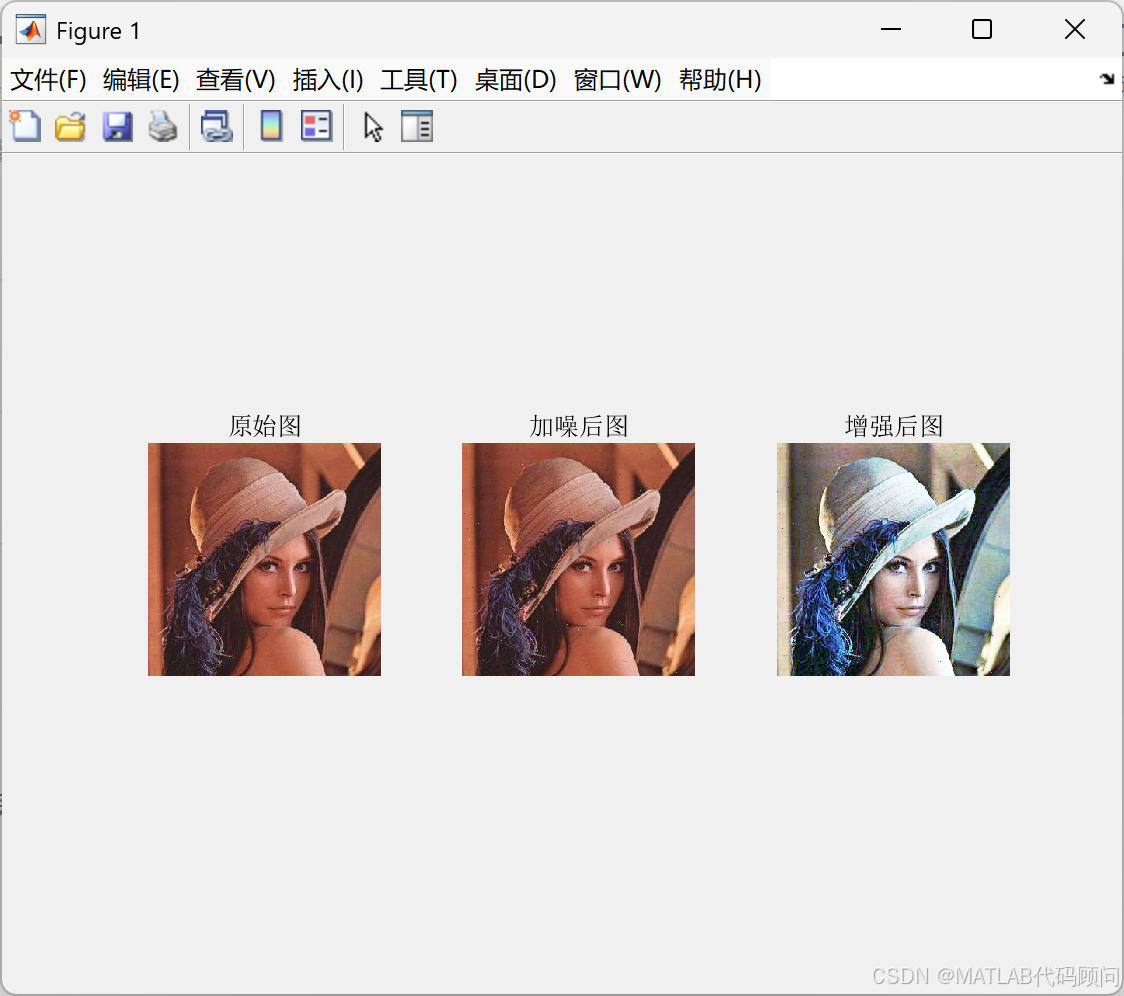Click the 增强后图 title text
Viewport: 1124px width, 996px height.
[x=893, y=426]
